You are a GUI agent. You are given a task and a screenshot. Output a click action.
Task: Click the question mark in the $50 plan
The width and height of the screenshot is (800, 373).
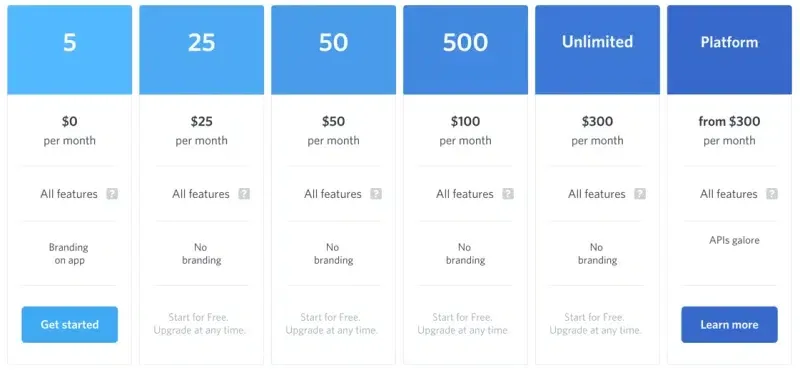[x=376, y=194]
